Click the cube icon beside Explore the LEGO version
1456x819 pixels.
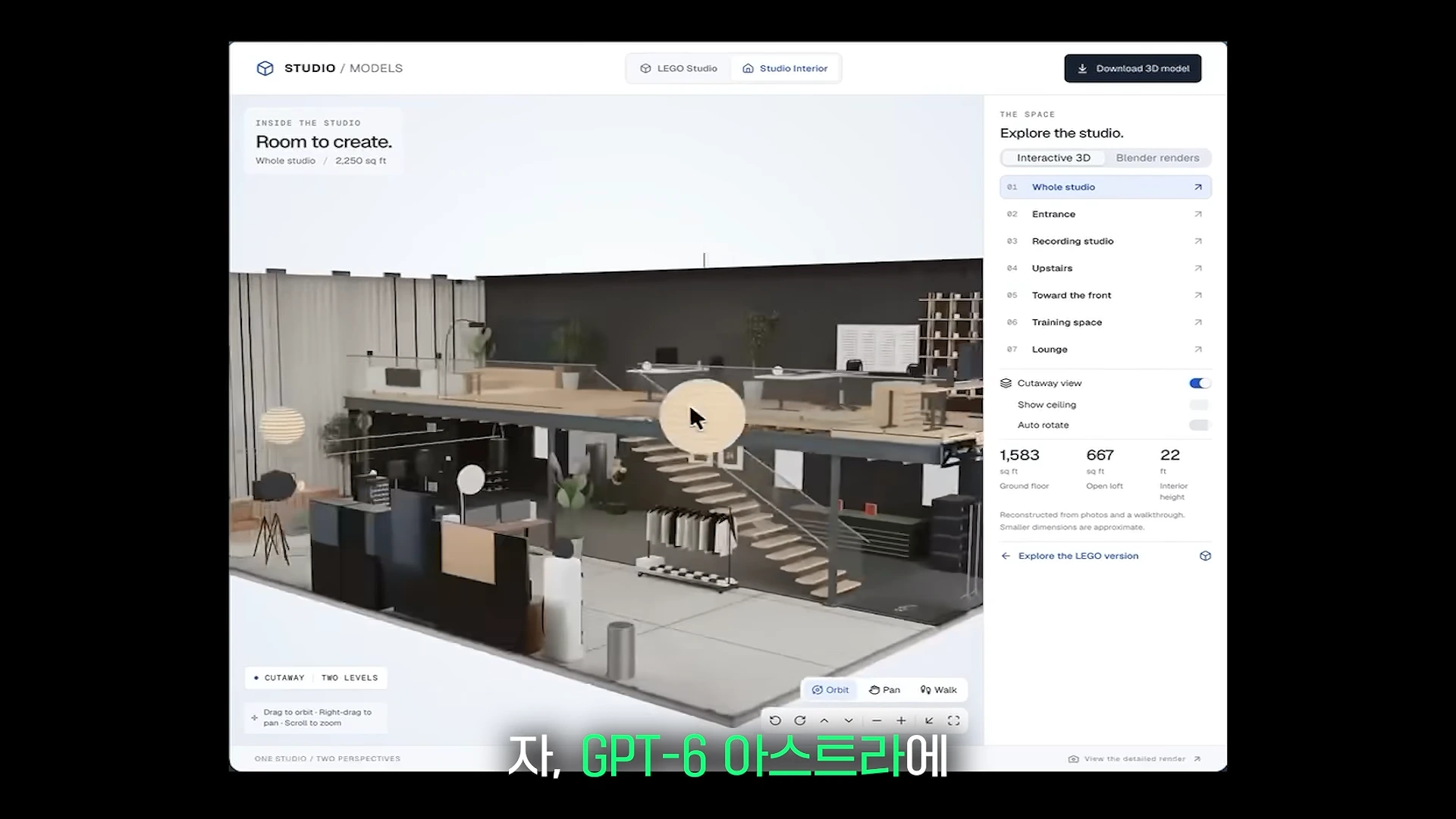[x=1205, y=556]
